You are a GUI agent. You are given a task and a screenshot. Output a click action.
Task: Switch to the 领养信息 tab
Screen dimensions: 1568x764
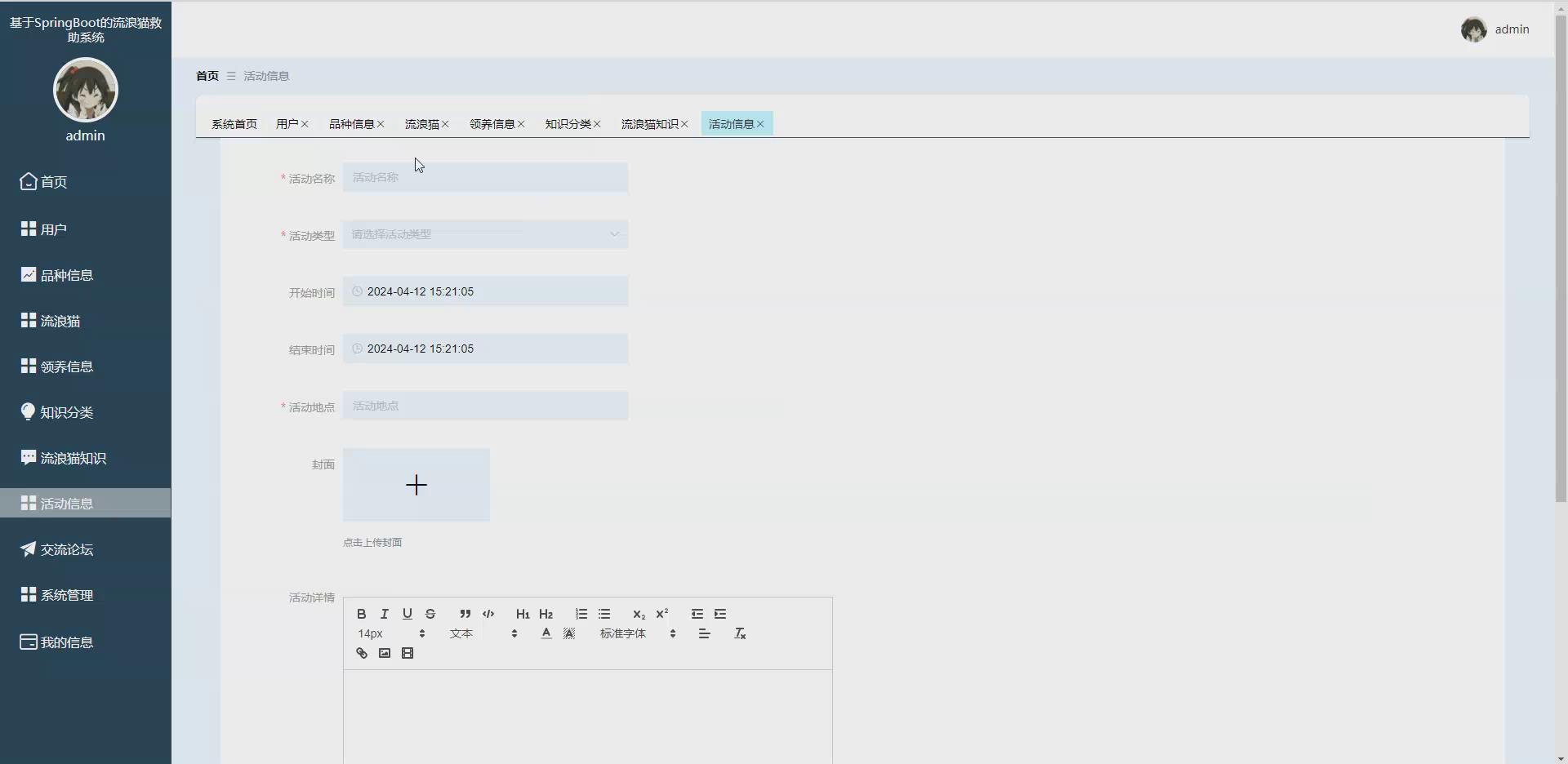[x=492, y=124]
